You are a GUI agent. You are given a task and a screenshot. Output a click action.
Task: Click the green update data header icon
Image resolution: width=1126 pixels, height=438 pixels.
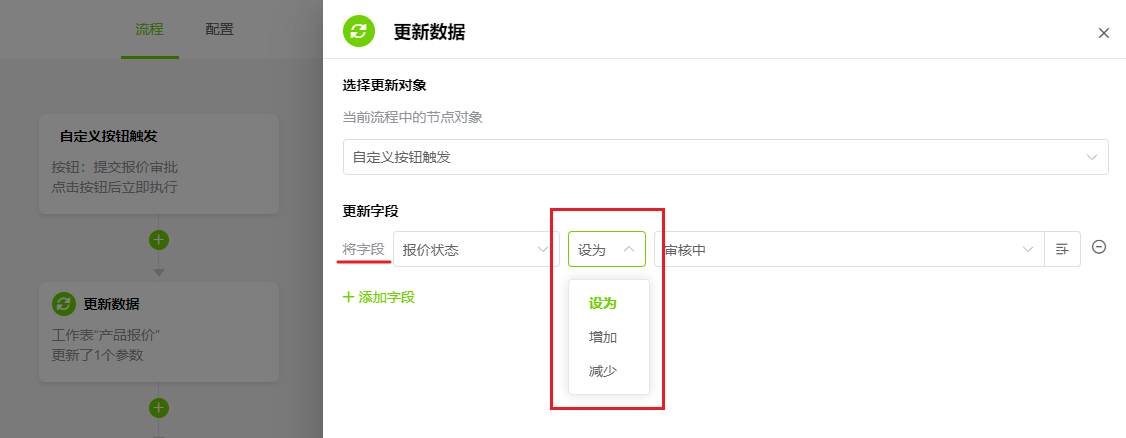tap(358, 32)
